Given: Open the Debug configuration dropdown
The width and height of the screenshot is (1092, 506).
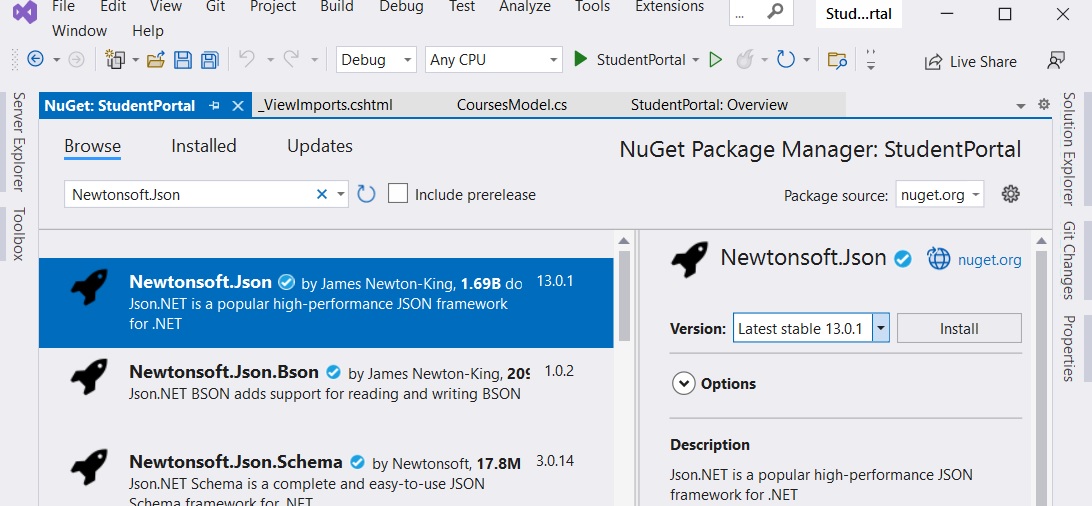Looking at the screenshot, I should 376,60.
